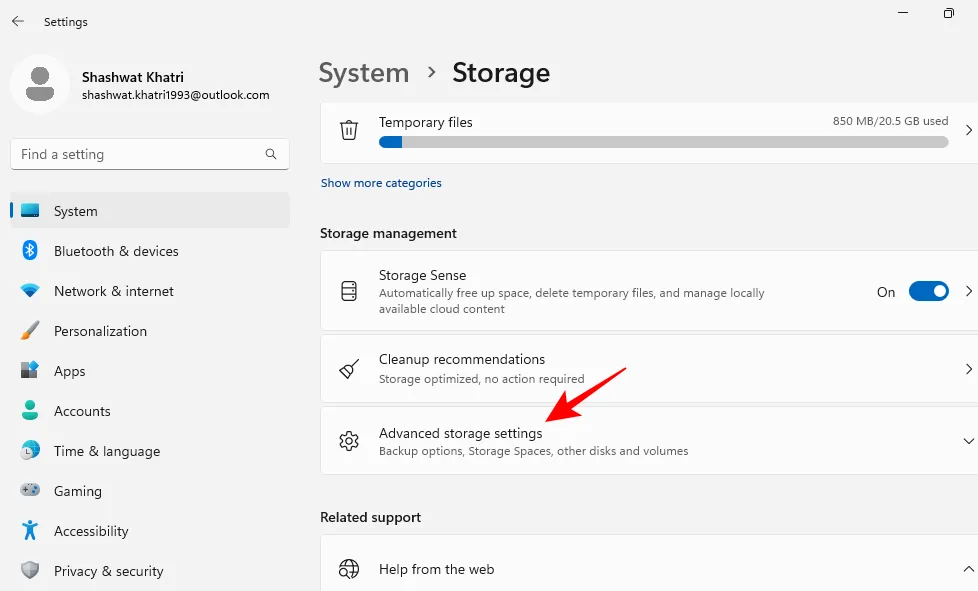The image size is (978, 591).
Task: Click the Advanced storage settings gear icon
Action: (x=349, y=441)
